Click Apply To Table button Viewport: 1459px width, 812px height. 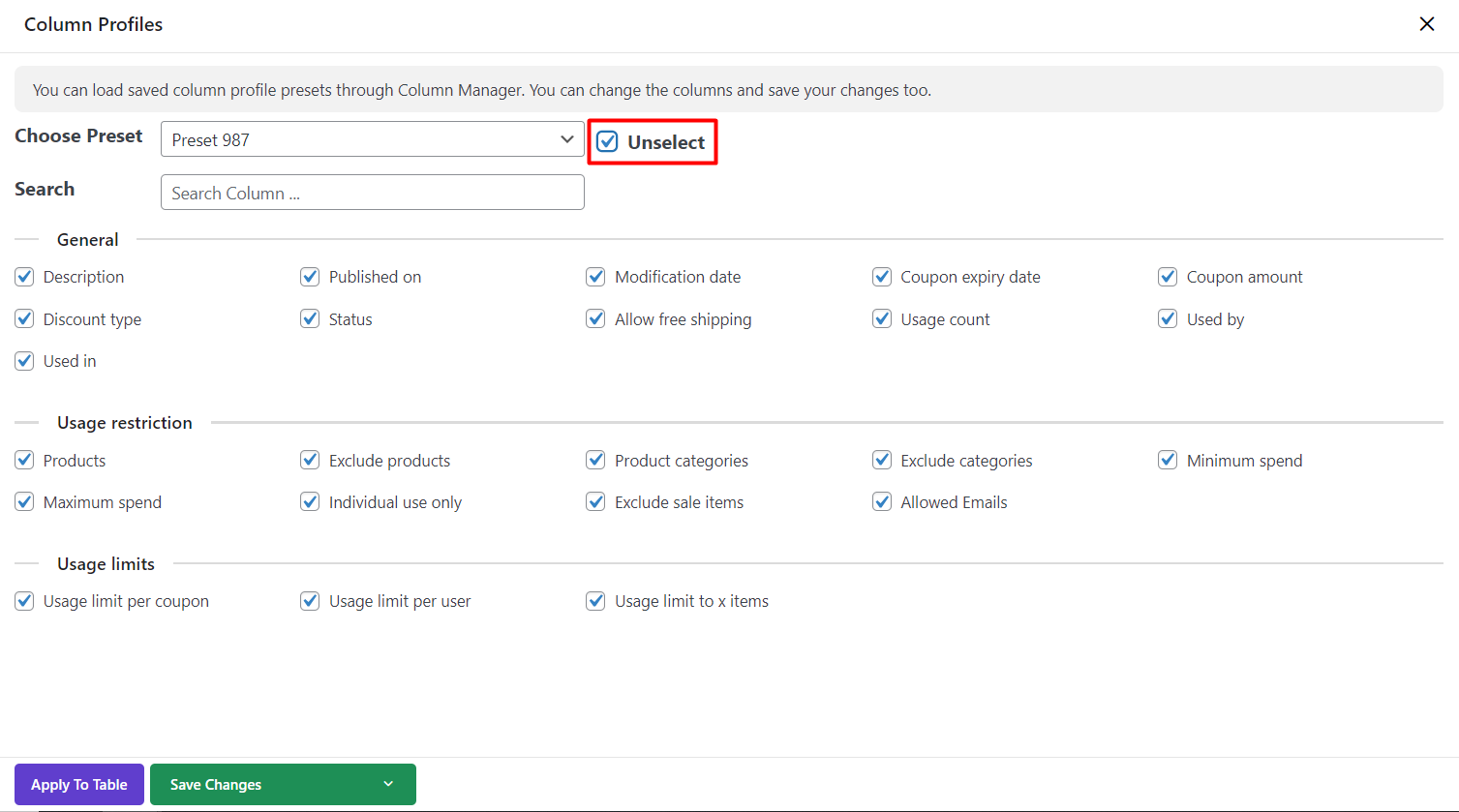click(79, 784)
